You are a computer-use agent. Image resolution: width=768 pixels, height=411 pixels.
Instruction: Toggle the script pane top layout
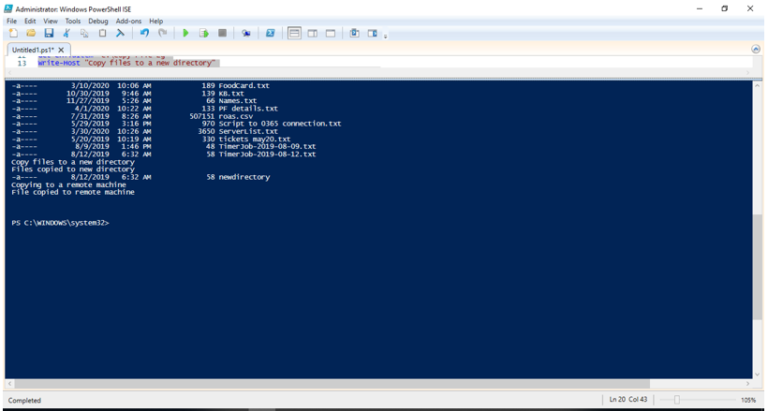click(294, 33)
